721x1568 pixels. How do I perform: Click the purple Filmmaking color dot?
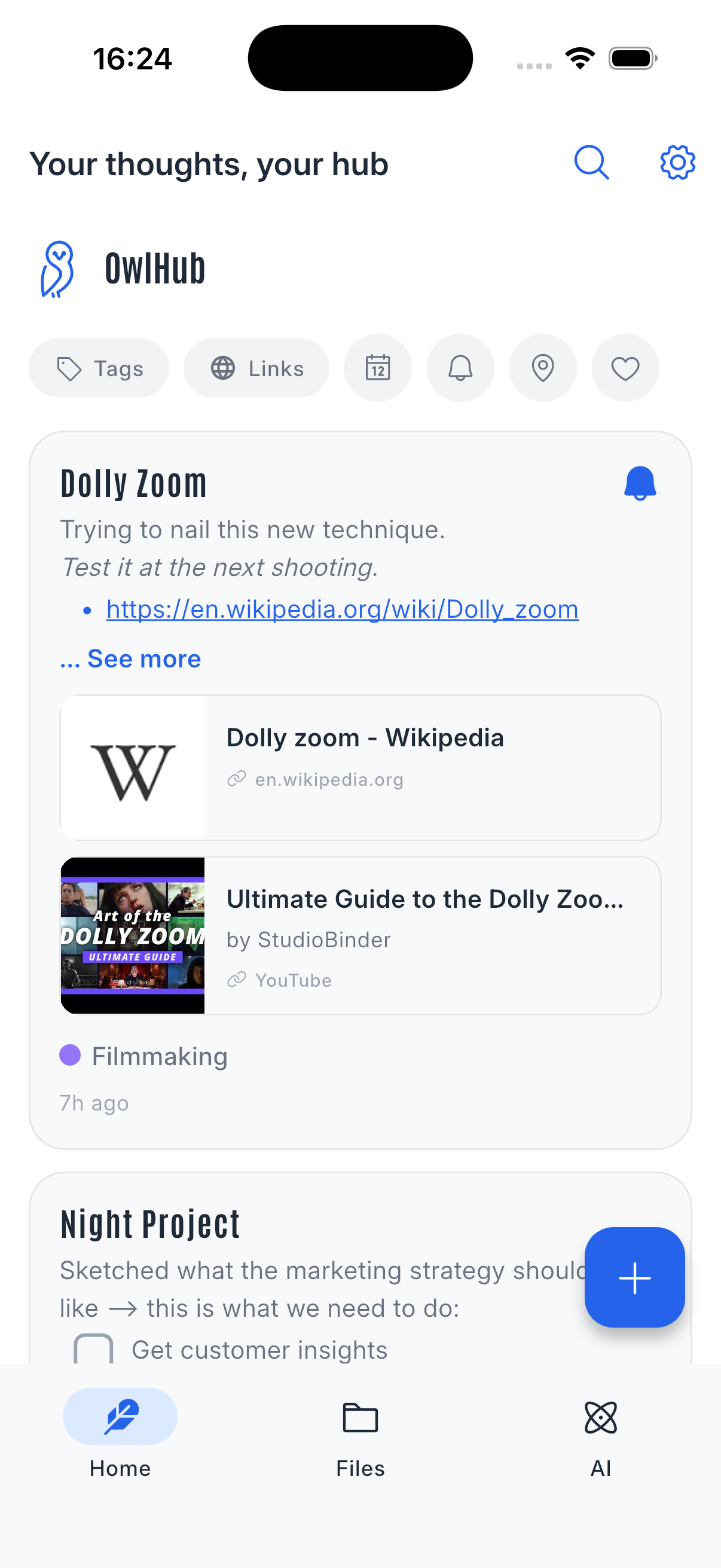click(70, 1055)
